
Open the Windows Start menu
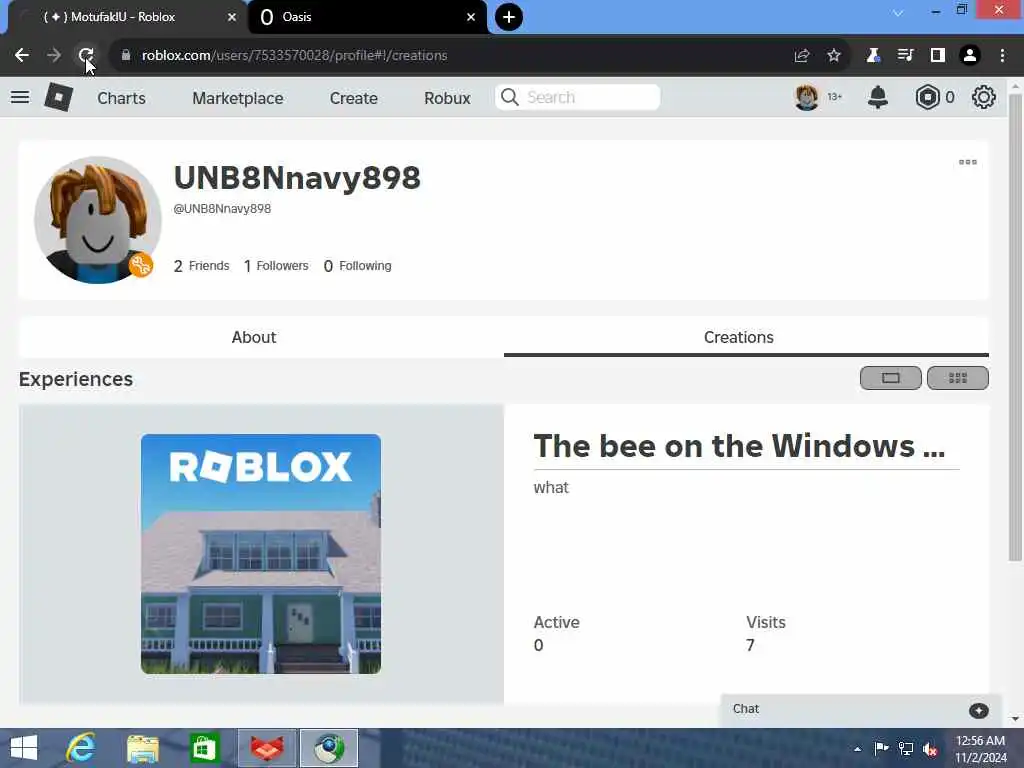[24, 748]
